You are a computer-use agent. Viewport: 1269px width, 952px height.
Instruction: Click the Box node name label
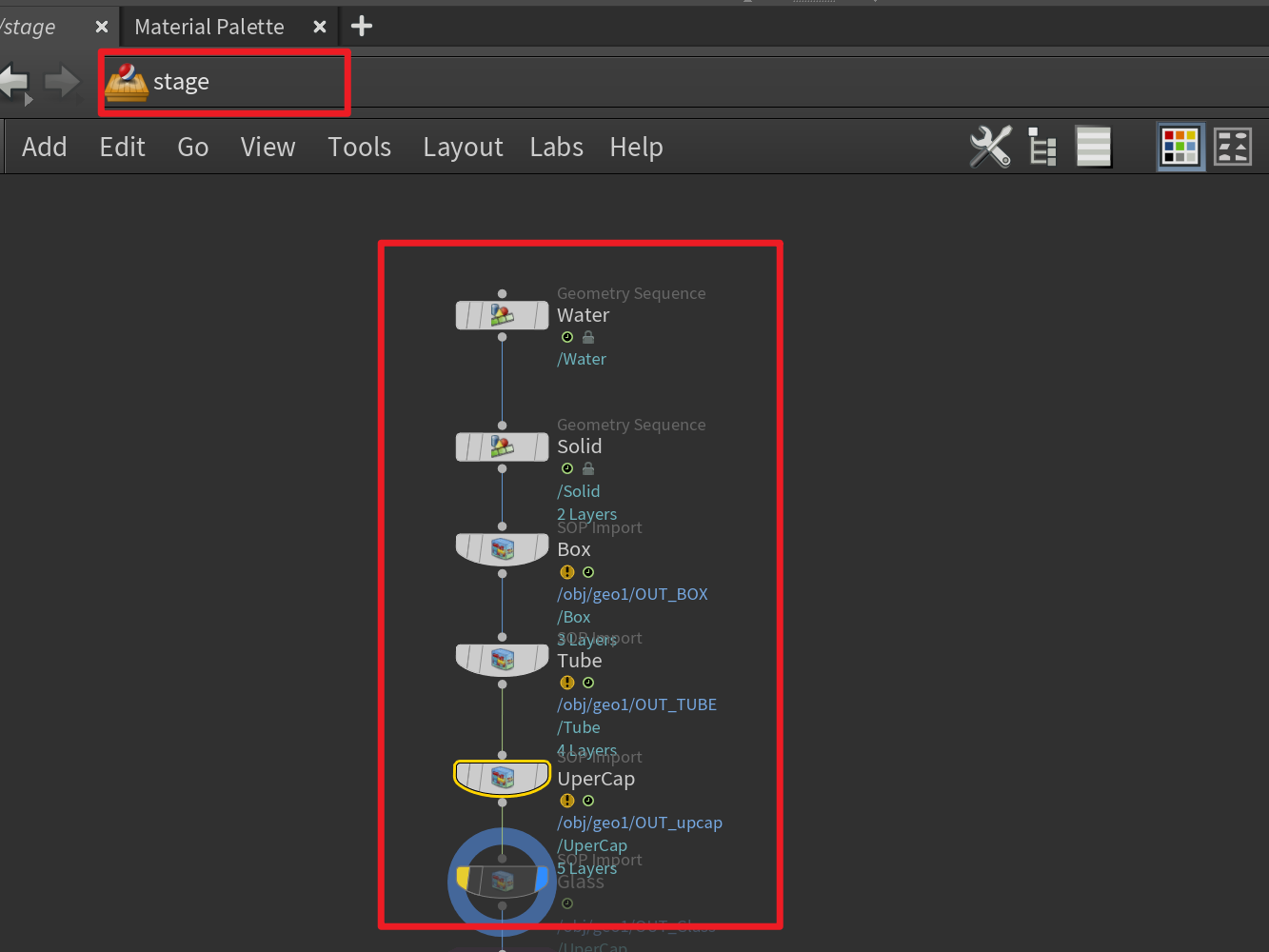pyautogui.click(x=574, y=549)
